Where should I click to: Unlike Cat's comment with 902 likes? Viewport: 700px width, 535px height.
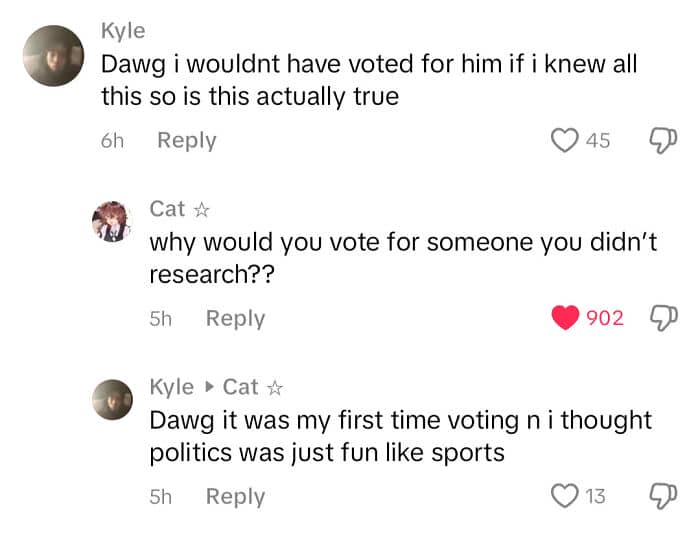566,319
